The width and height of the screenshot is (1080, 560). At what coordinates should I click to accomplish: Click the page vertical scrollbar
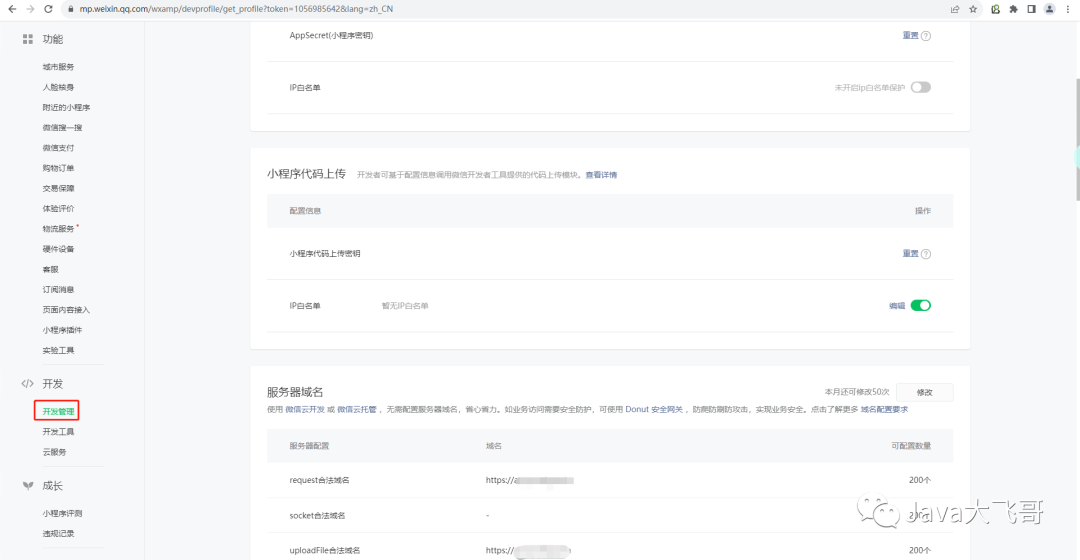pos(1077,138)
